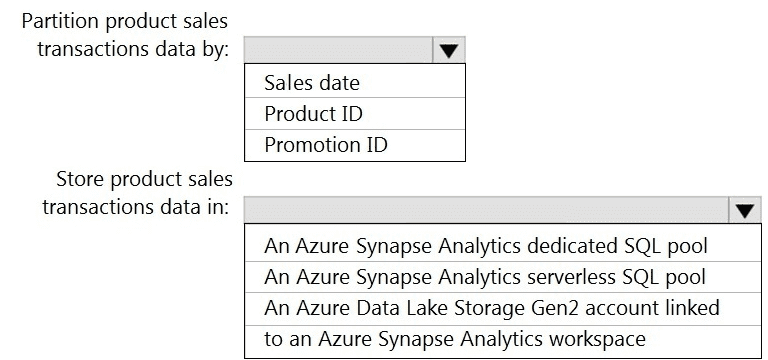Open the partition dropdown arrow
The width and height of the screenshot is (768, 360).
449,50
